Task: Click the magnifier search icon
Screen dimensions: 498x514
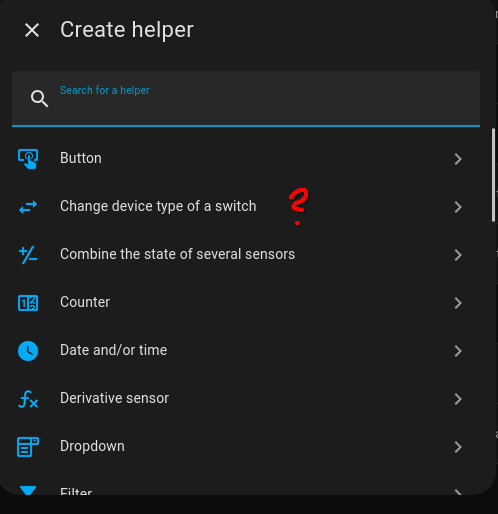Action: click(39, 99)
